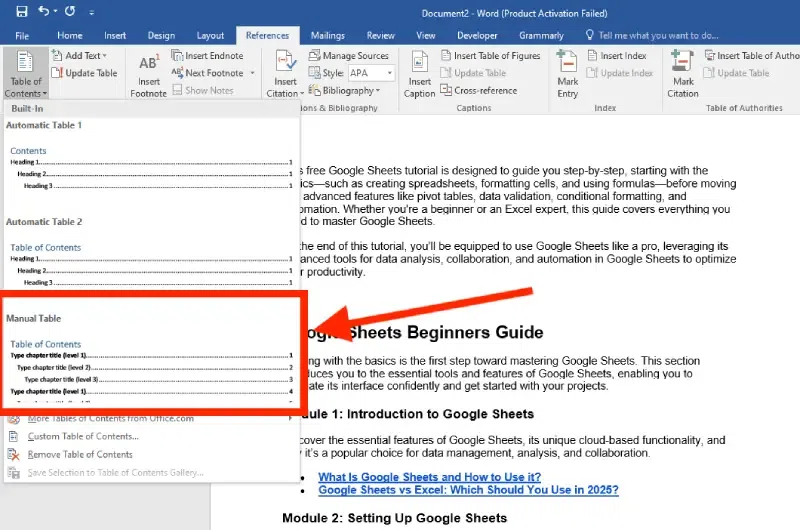Image resolution: width=800 pixels, height=530 pixels.
Task: Switch to the Design tab
Action: pyautogui.click(x=161, y=36)
